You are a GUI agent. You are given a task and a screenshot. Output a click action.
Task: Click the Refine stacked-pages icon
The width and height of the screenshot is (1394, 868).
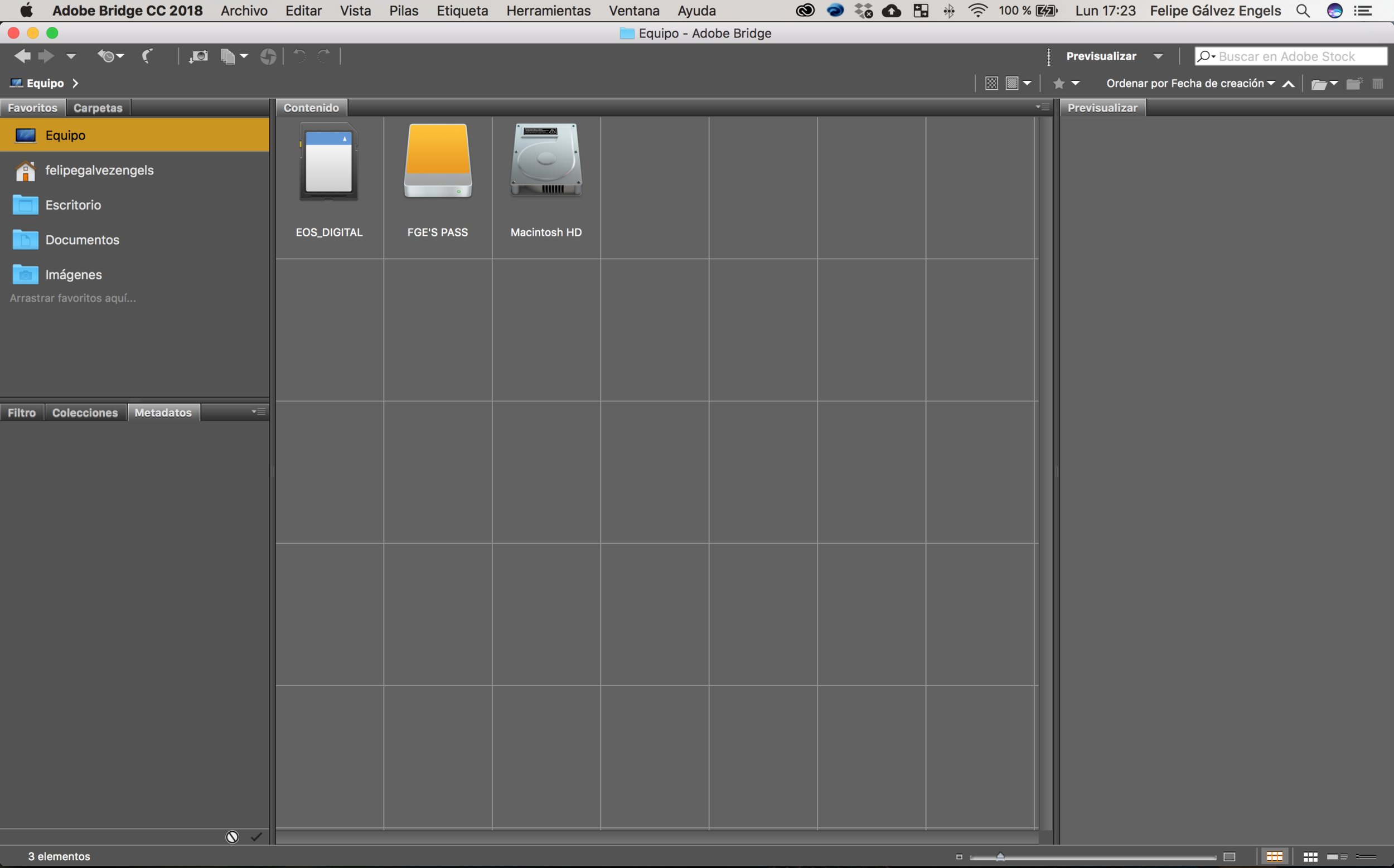click(x=229, y=56)
